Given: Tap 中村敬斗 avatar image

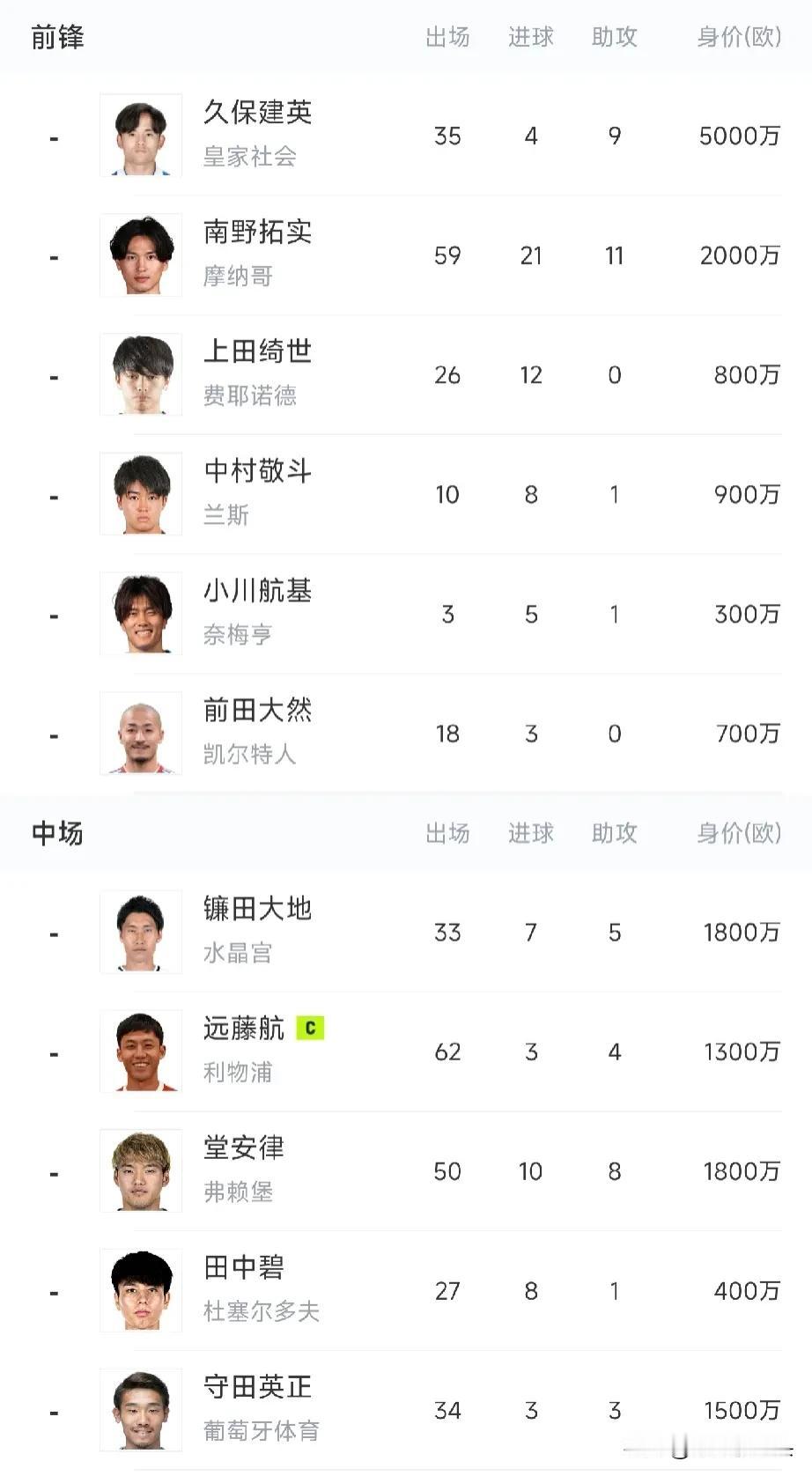Looking at the screenshot, I should pos(141,494).
